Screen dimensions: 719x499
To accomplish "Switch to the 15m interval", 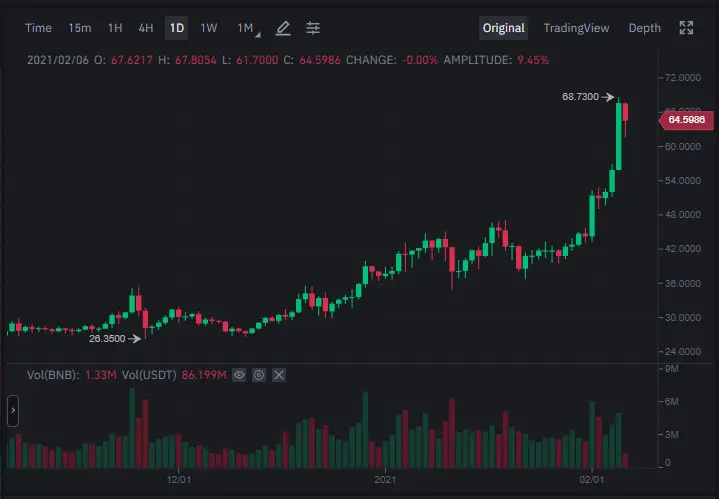I will [80, 28].
